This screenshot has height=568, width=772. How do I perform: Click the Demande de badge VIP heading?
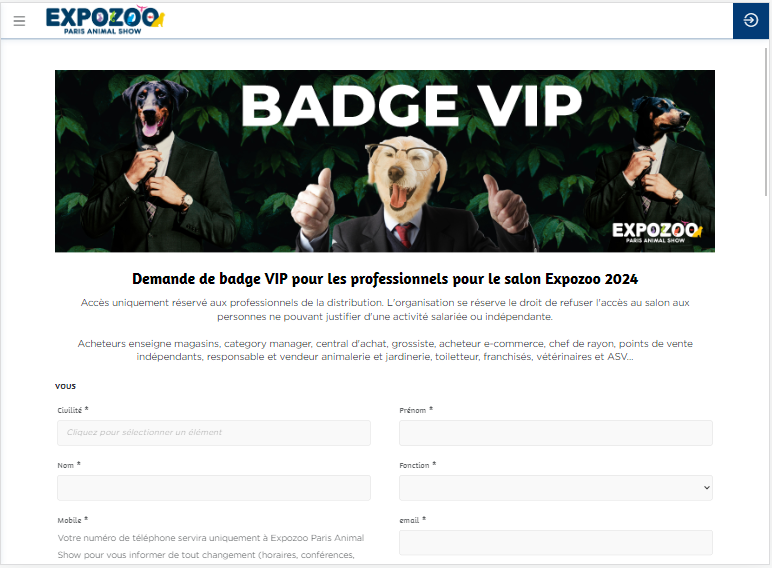click(385, 279)
